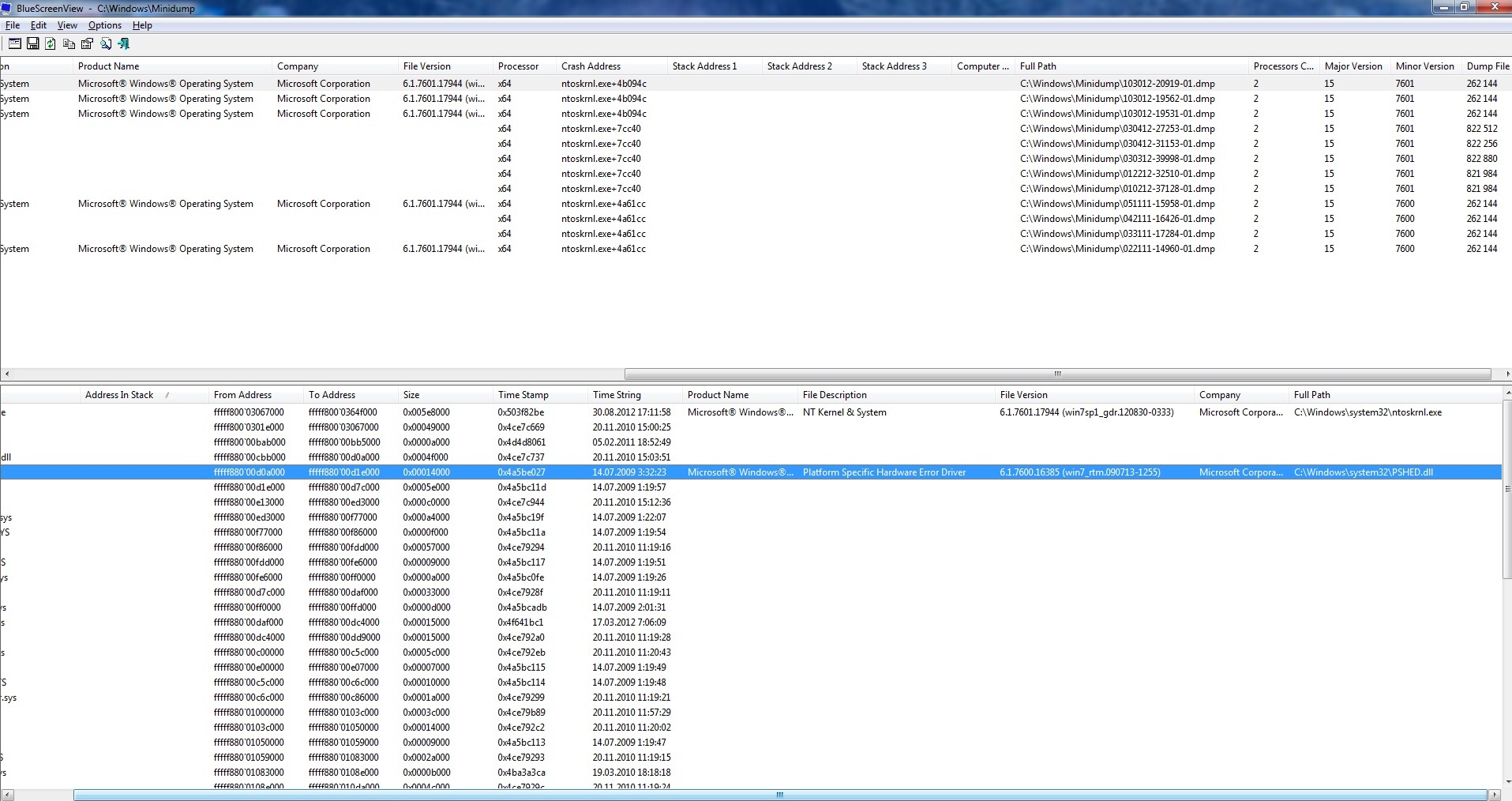Click the green Refresh toolbar icon
1512x801 pixels.
pyautogui.click(x=51, y=43)
